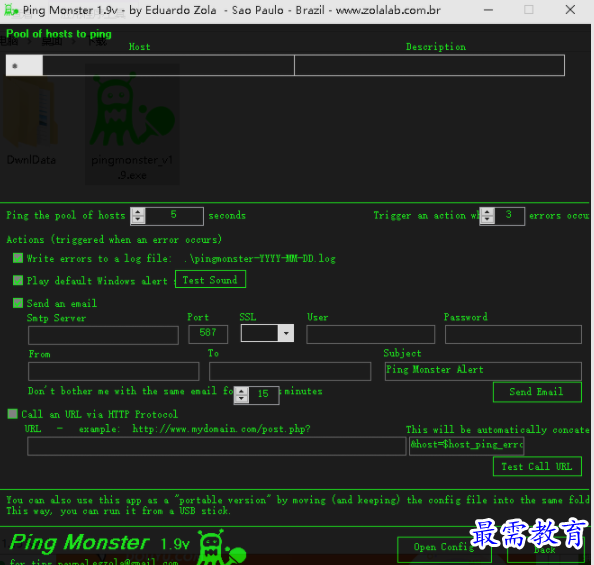Image resolution: width=594 pixels, height=565 pixels.
Task: Close the Ping Monster window
Action: tap(570, 10)
